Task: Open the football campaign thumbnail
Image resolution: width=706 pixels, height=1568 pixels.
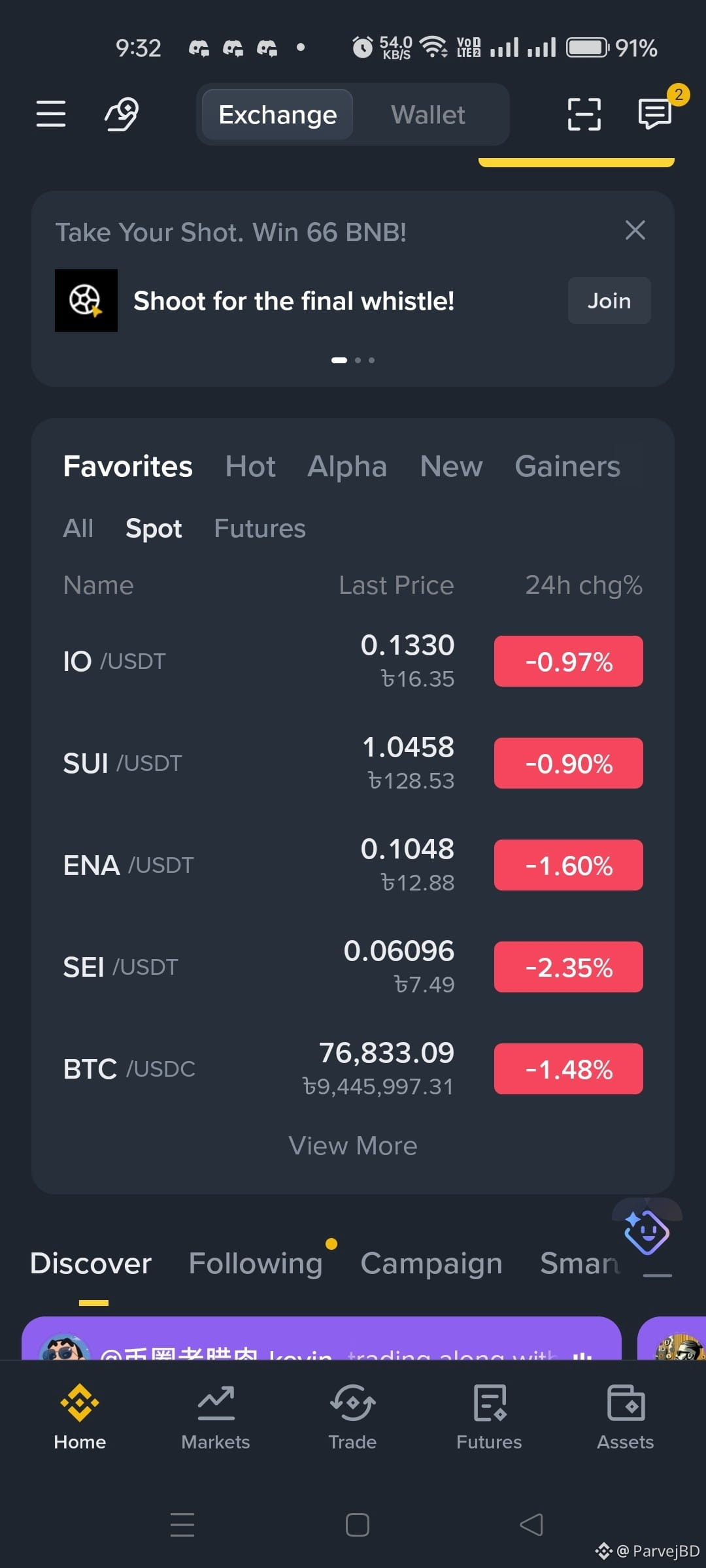Action: pos(86,301)
